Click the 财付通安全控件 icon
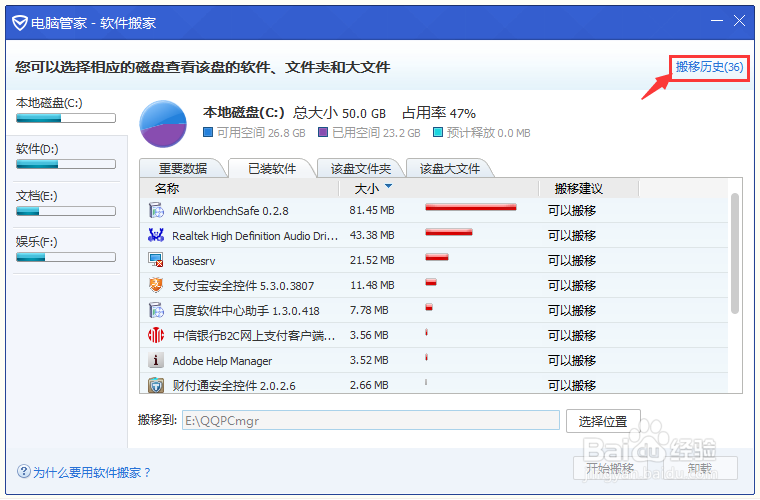 [156, 385]
